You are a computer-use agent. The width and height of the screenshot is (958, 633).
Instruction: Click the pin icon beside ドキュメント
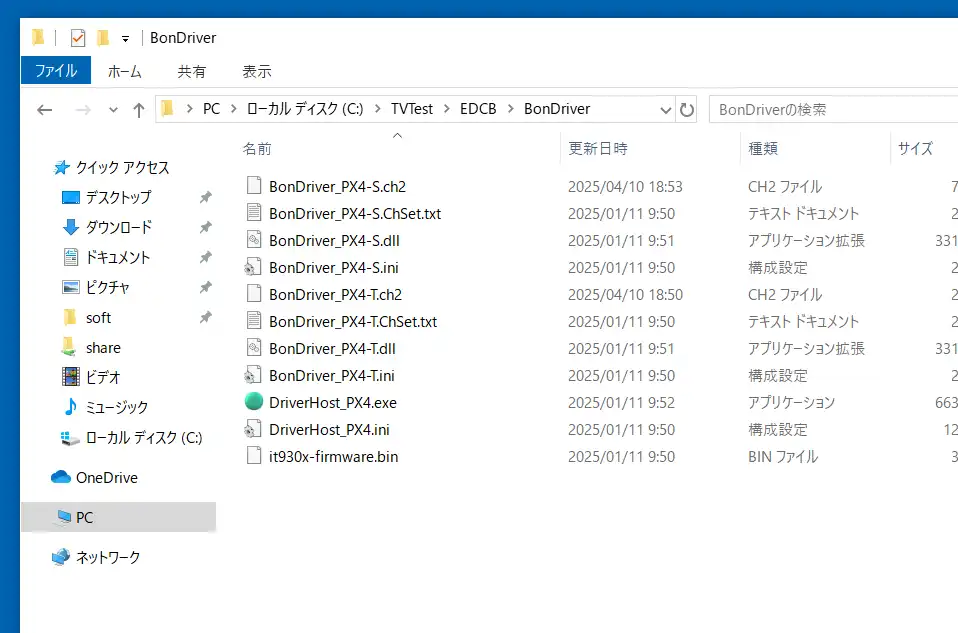[x=206, y=257]
